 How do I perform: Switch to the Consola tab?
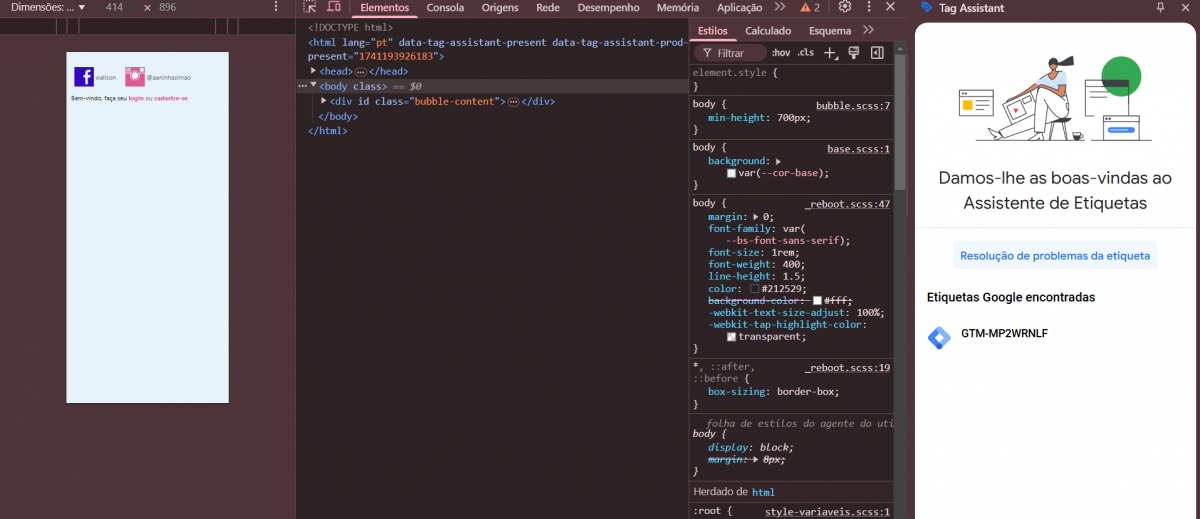[445, 7]
